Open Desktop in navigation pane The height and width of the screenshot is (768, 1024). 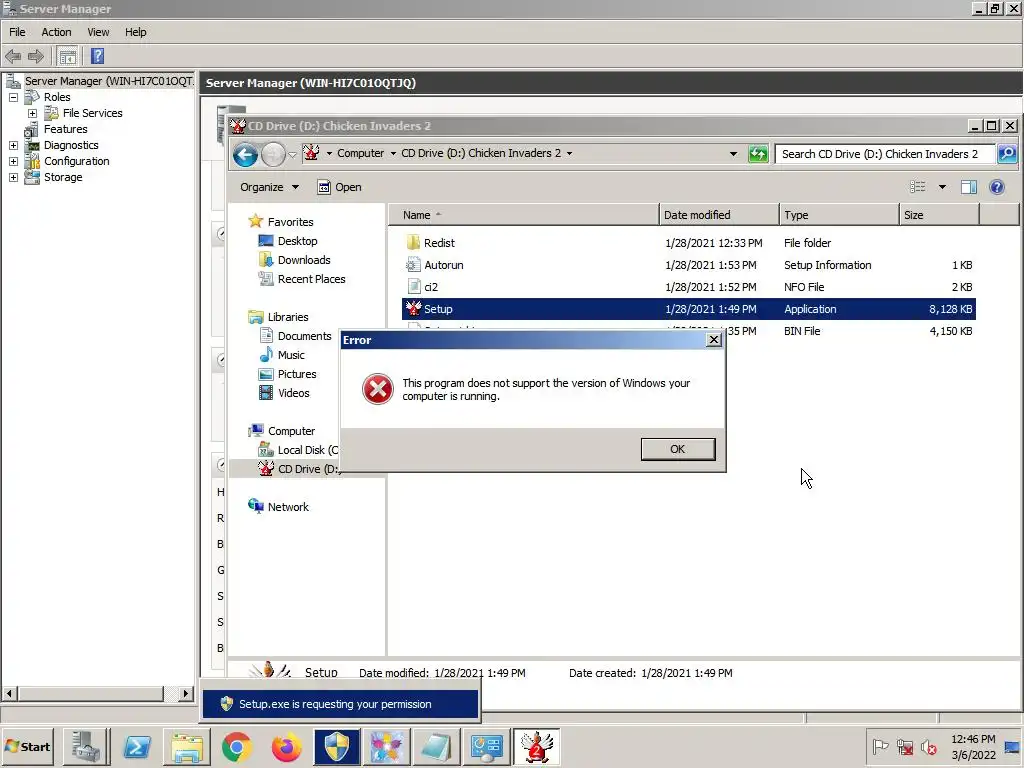[x=297, y=241]
